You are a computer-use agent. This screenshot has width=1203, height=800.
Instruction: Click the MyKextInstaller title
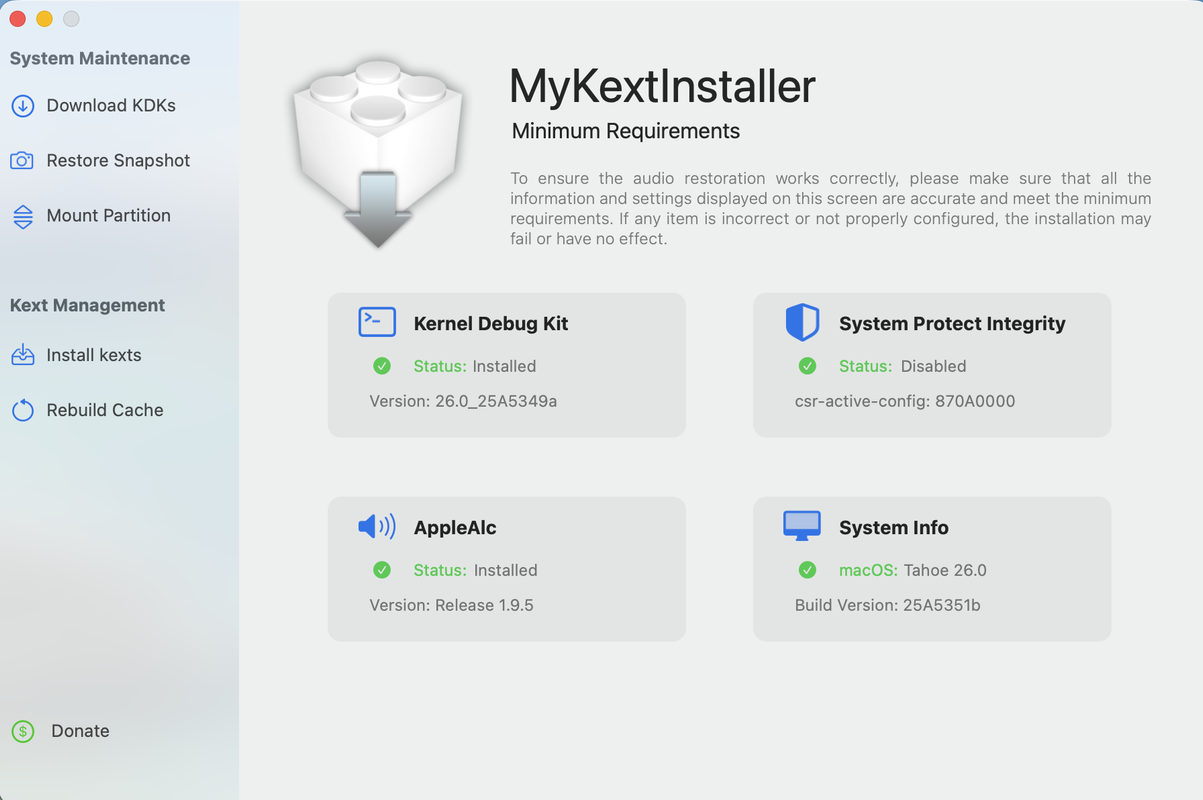662,87
